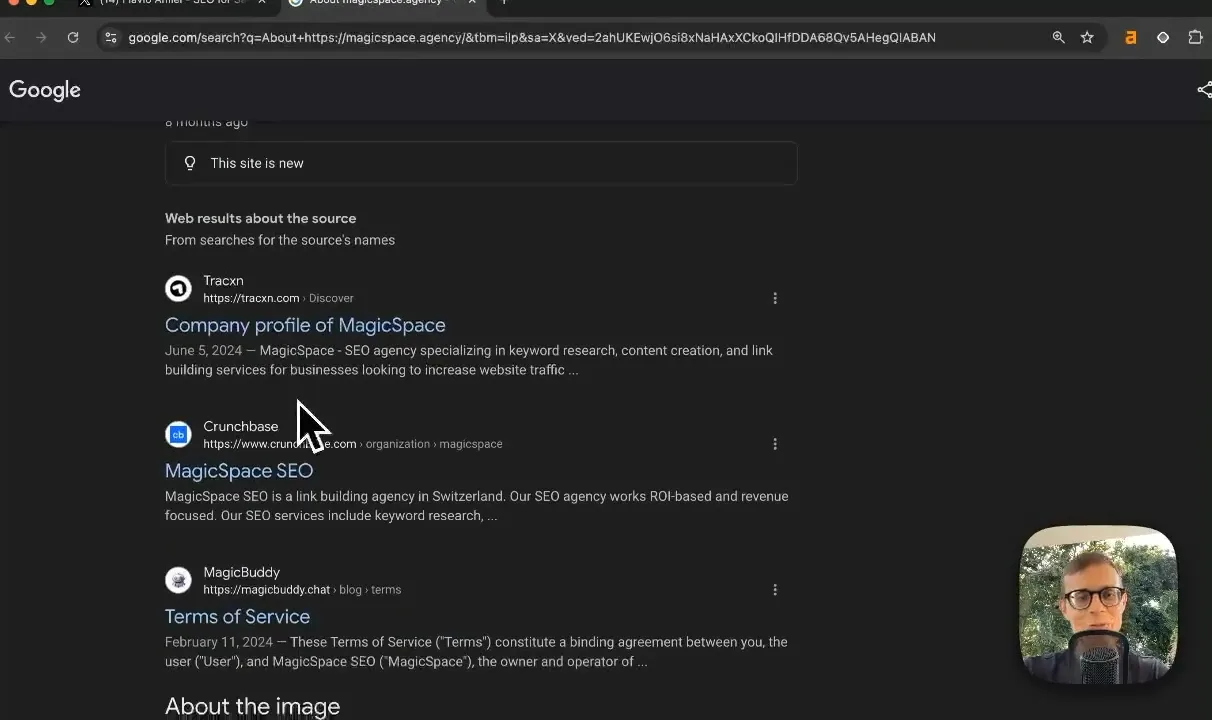Screen dimensions: 1212x720
Task: Click the 'Tracxn' site name
Action: [223, 281]
